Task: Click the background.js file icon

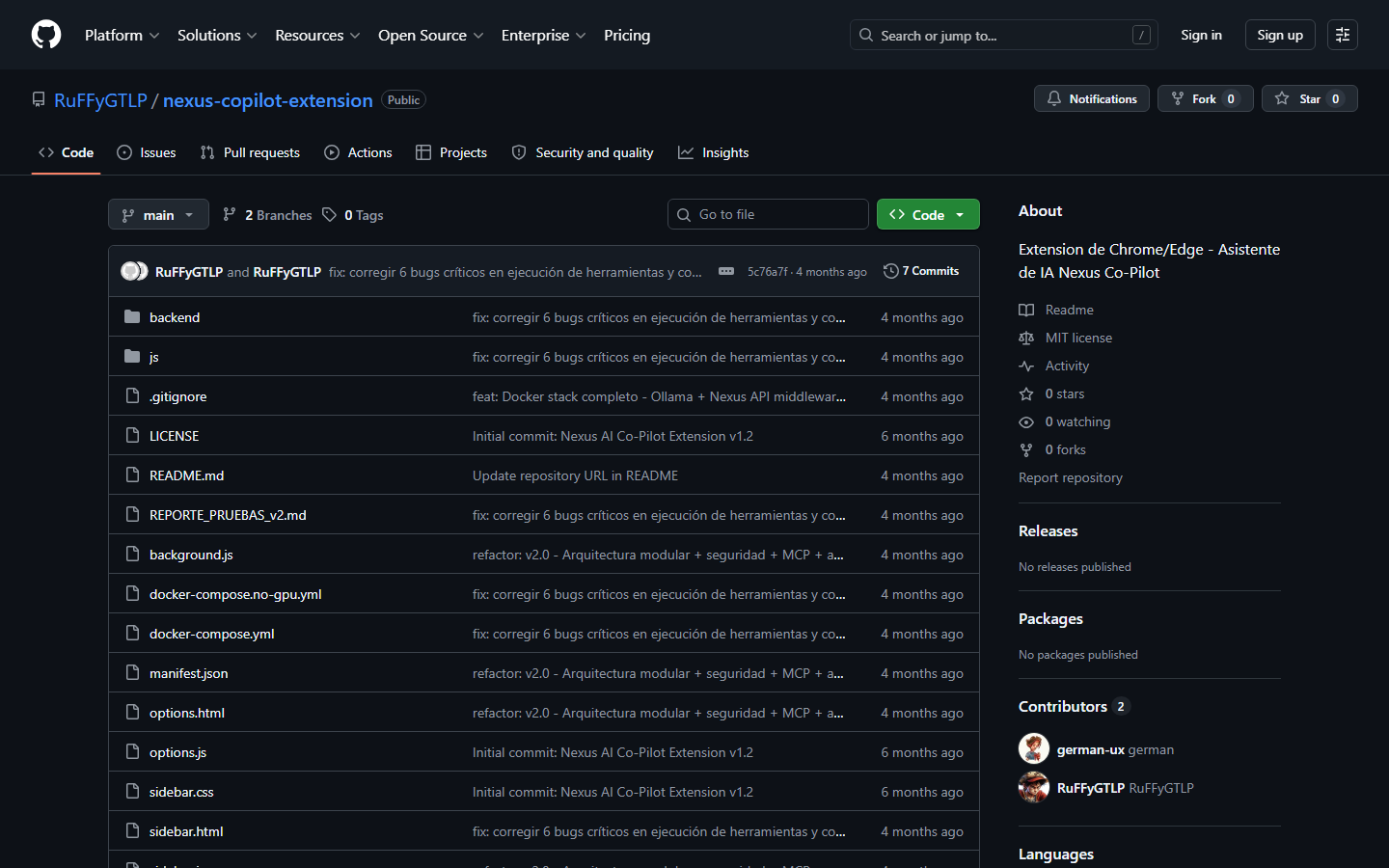Action: point(132,555)
